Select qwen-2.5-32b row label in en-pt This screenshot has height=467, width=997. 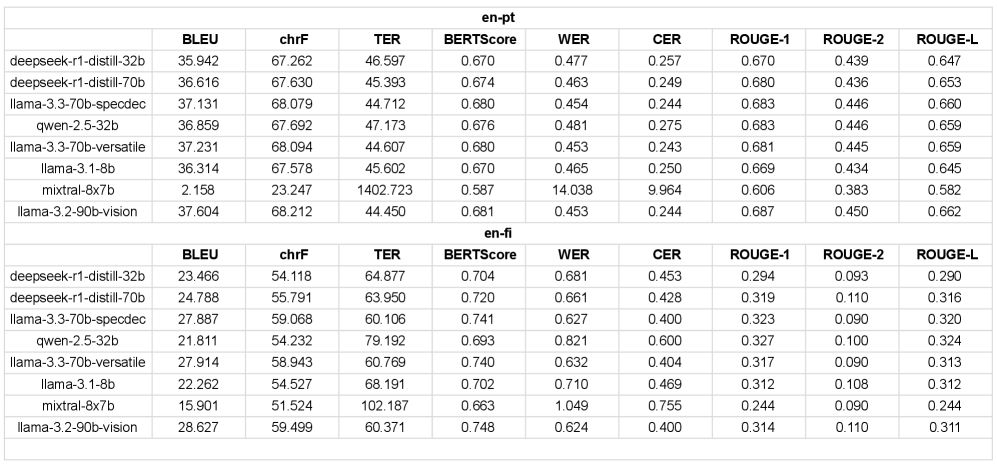[79, 127]
